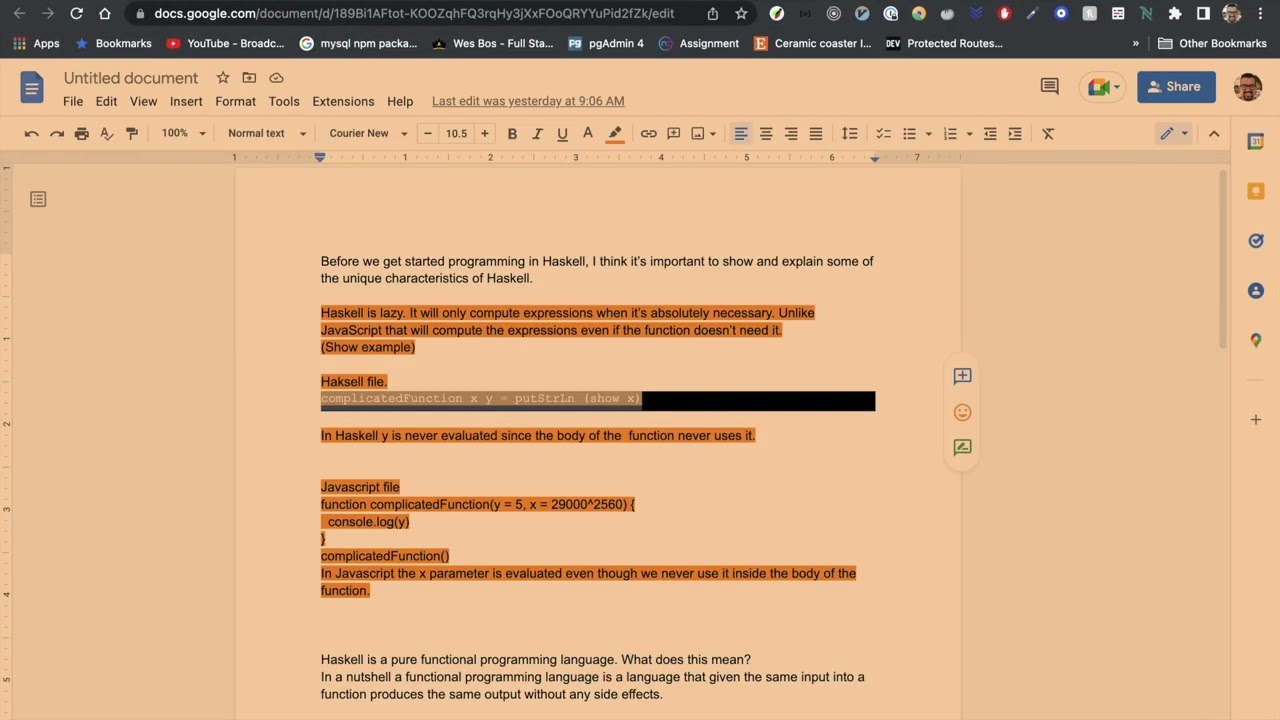
Task: Clear formatting with toolbar icon
Action: coord(1048,133)
